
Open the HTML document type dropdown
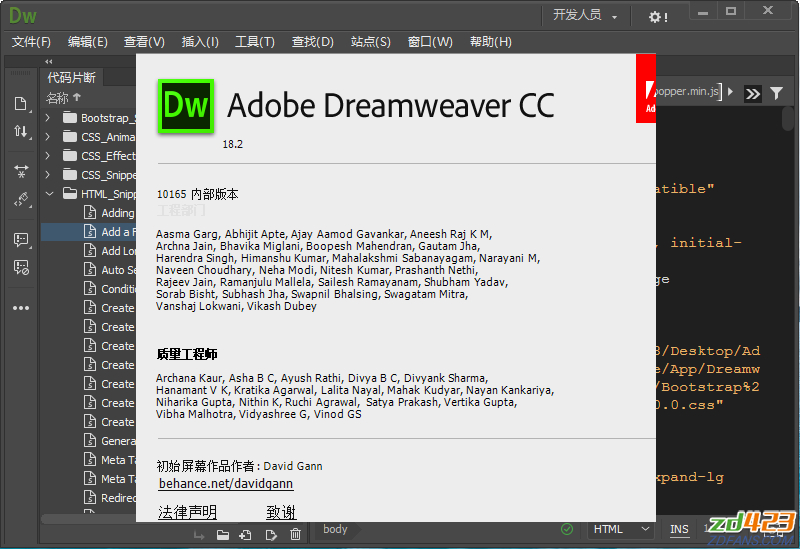point(621,529)
